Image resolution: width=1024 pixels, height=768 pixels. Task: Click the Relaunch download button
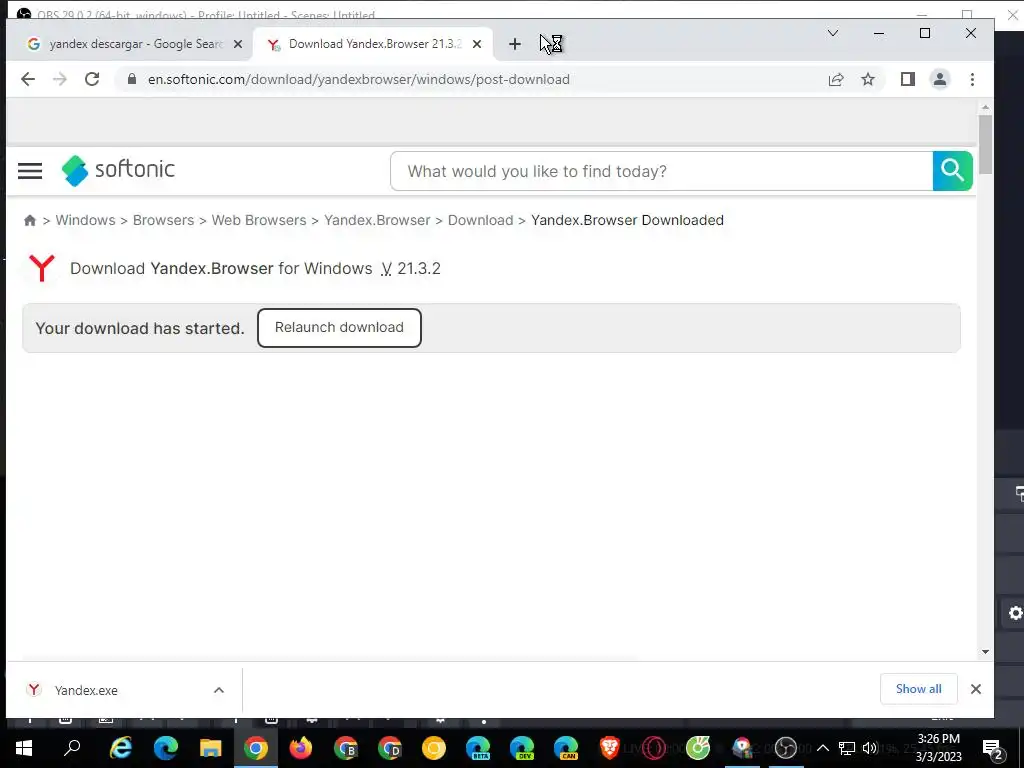point(339,327)
